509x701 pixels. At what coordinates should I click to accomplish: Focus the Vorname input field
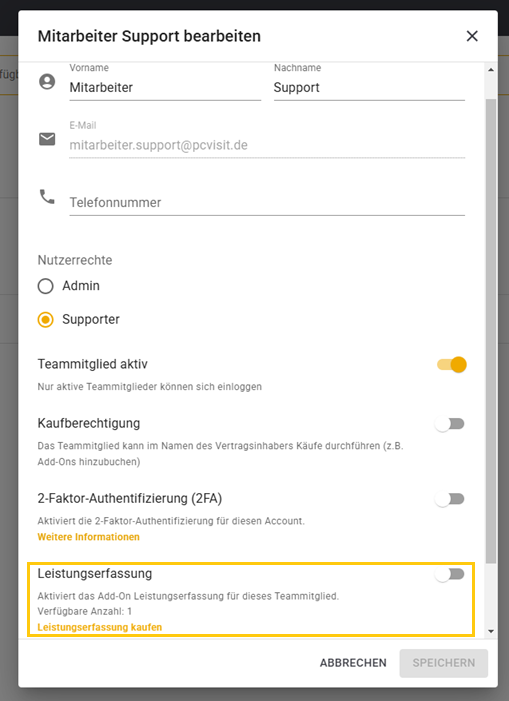165,88
